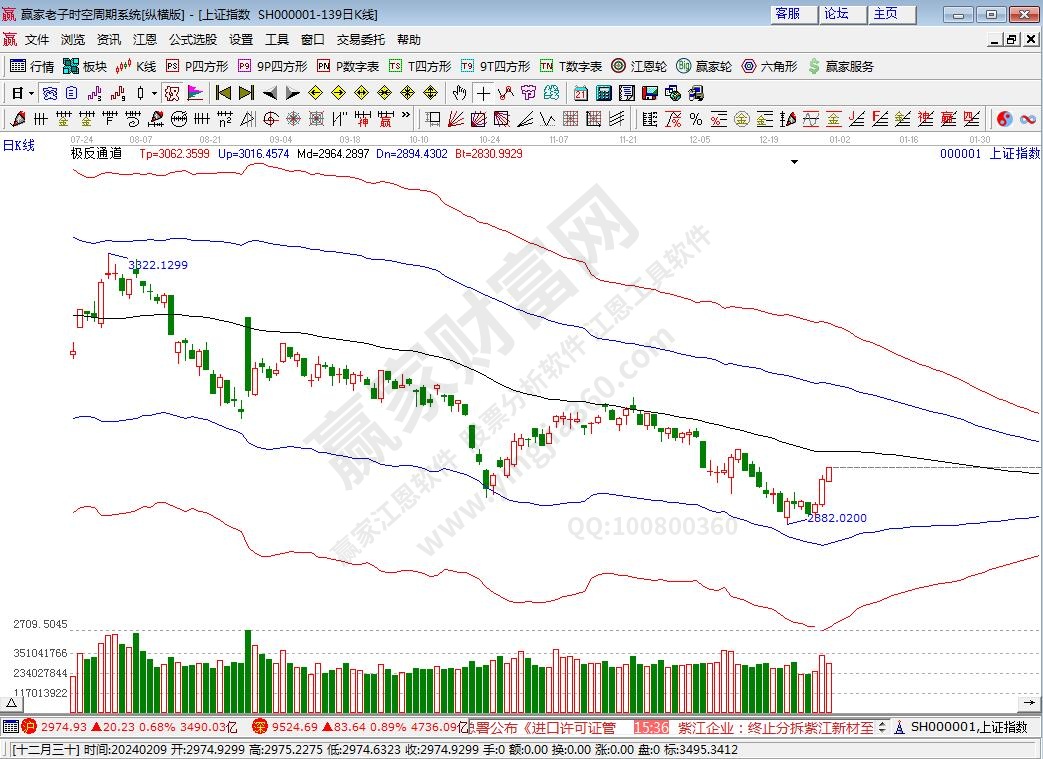Open the 交易委托 menu
1043x759 pixels.
click(x=360, y=40)
